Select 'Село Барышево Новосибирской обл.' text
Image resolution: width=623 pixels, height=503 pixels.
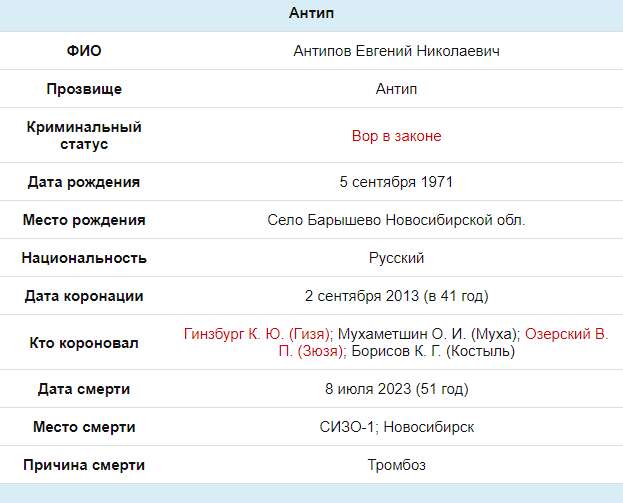[397, 220]
